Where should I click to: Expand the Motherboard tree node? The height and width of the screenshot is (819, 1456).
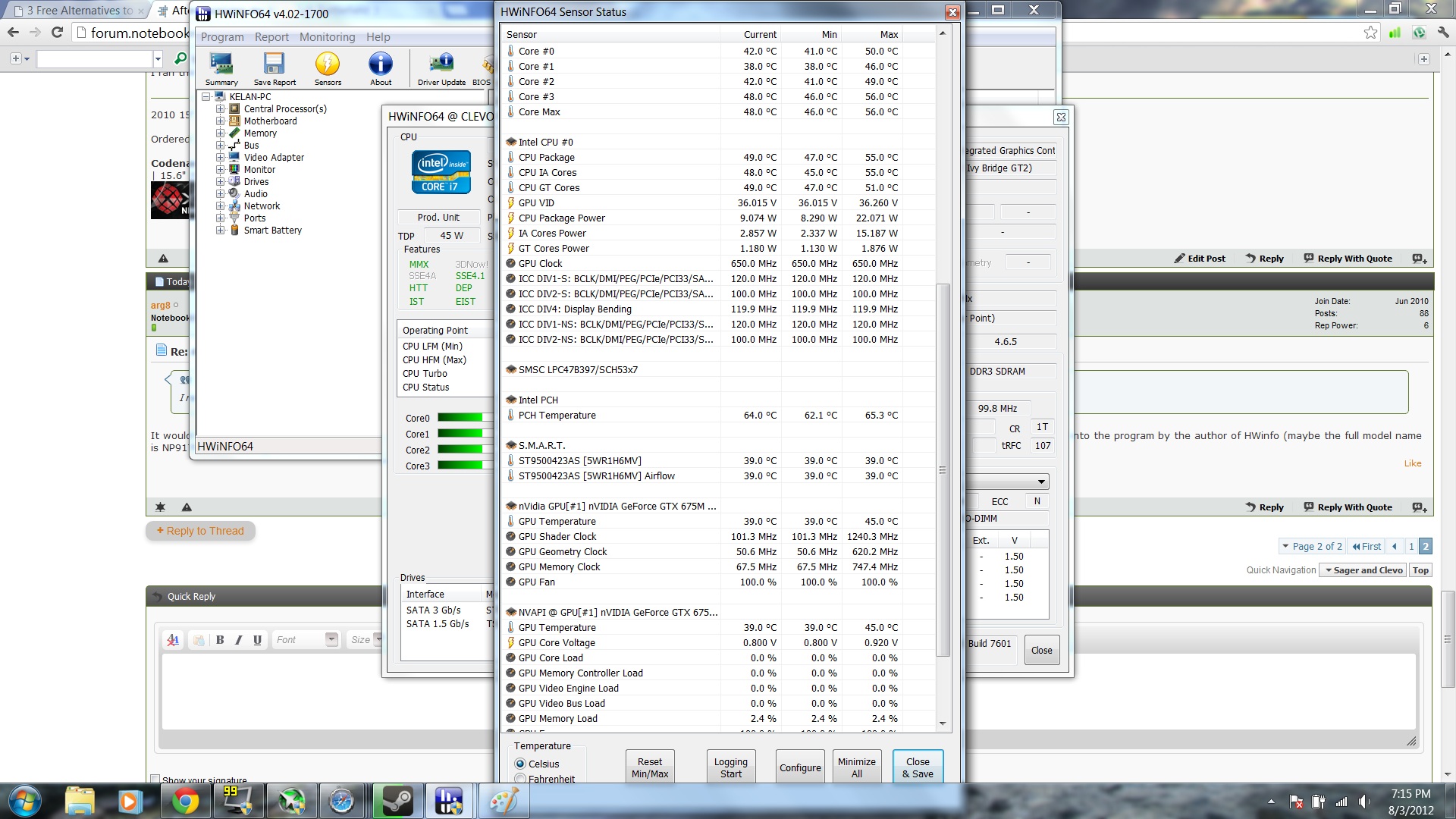pos(220,121)
